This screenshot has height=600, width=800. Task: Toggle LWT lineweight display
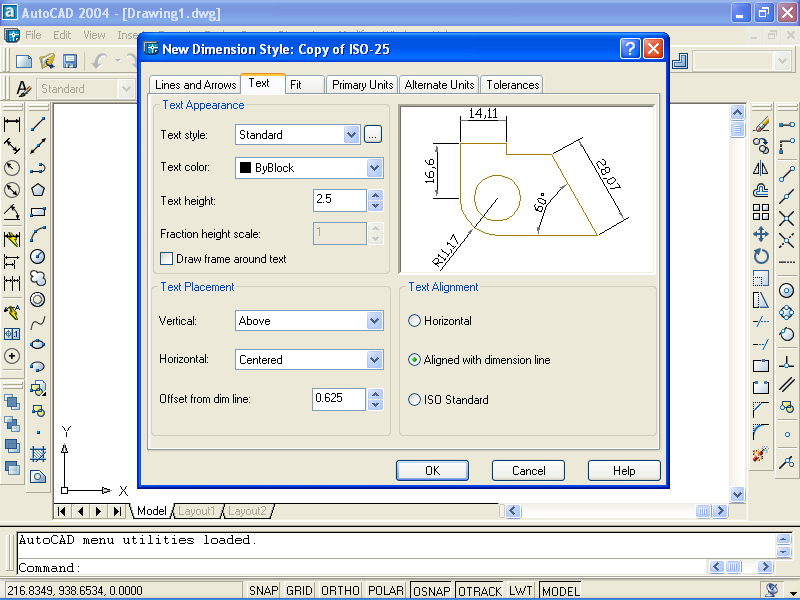point(520,591)
